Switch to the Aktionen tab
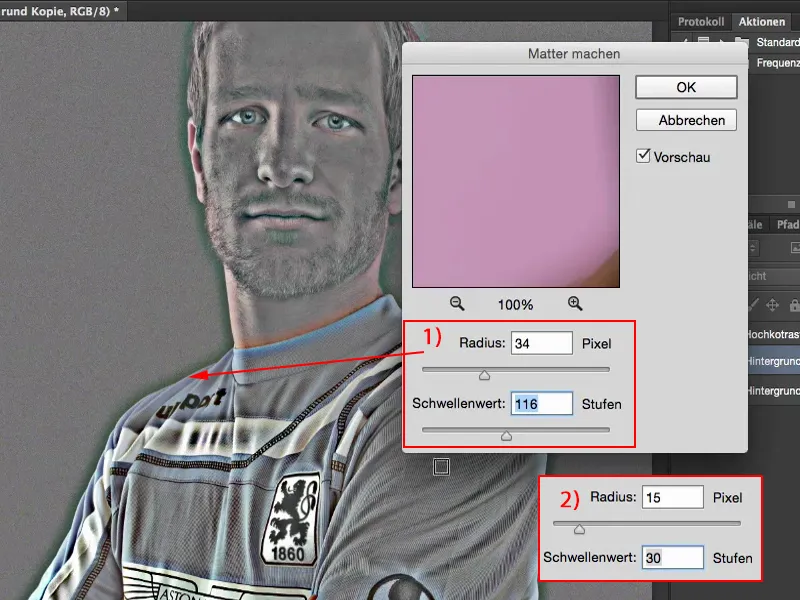Image resolution: width=800 pixels, height=600 pixels. [x=762, y=21]
